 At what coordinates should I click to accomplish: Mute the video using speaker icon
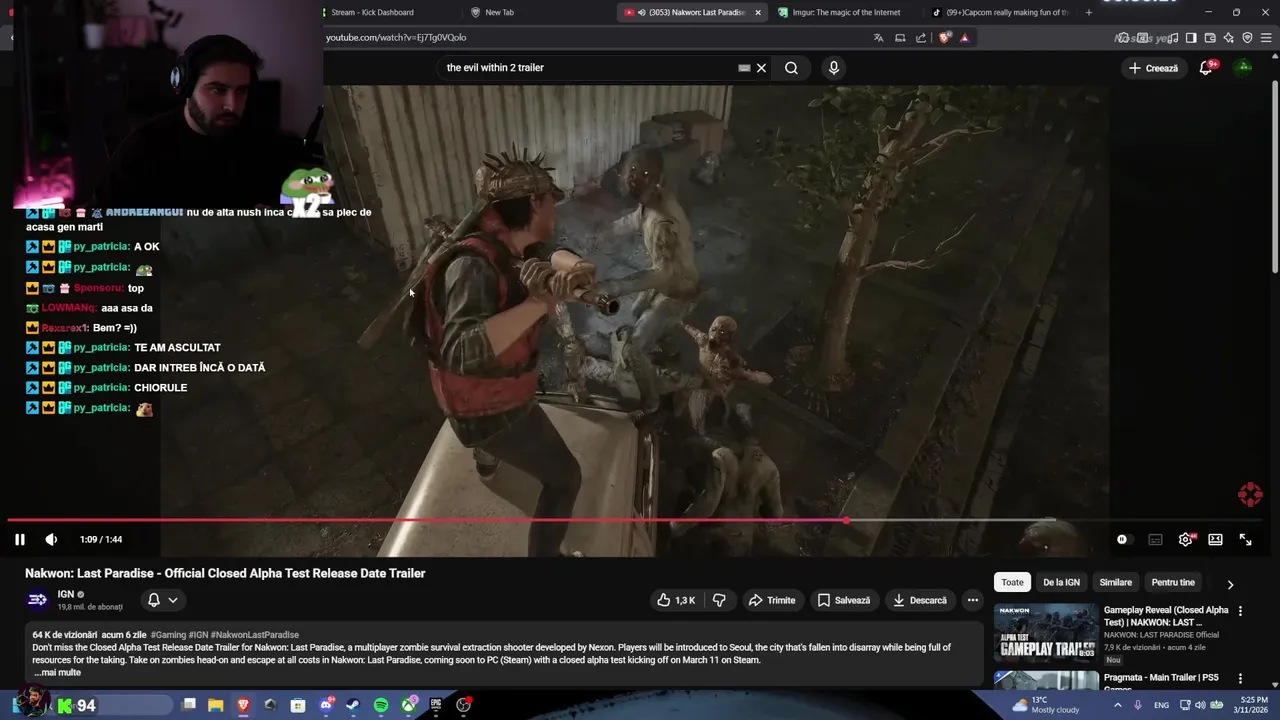tap(51, 539)
